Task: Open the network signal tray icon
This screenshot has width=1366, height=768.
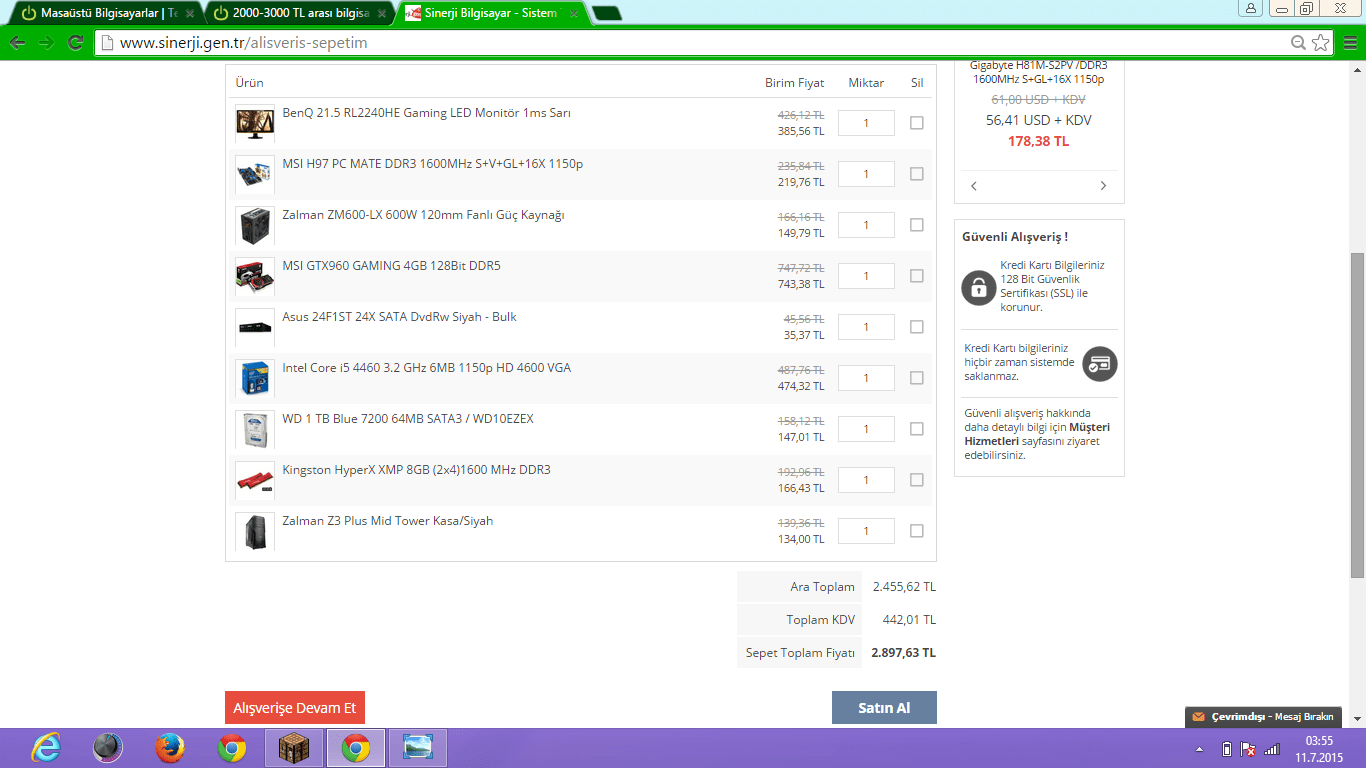Action: [x=1272, y=749]
